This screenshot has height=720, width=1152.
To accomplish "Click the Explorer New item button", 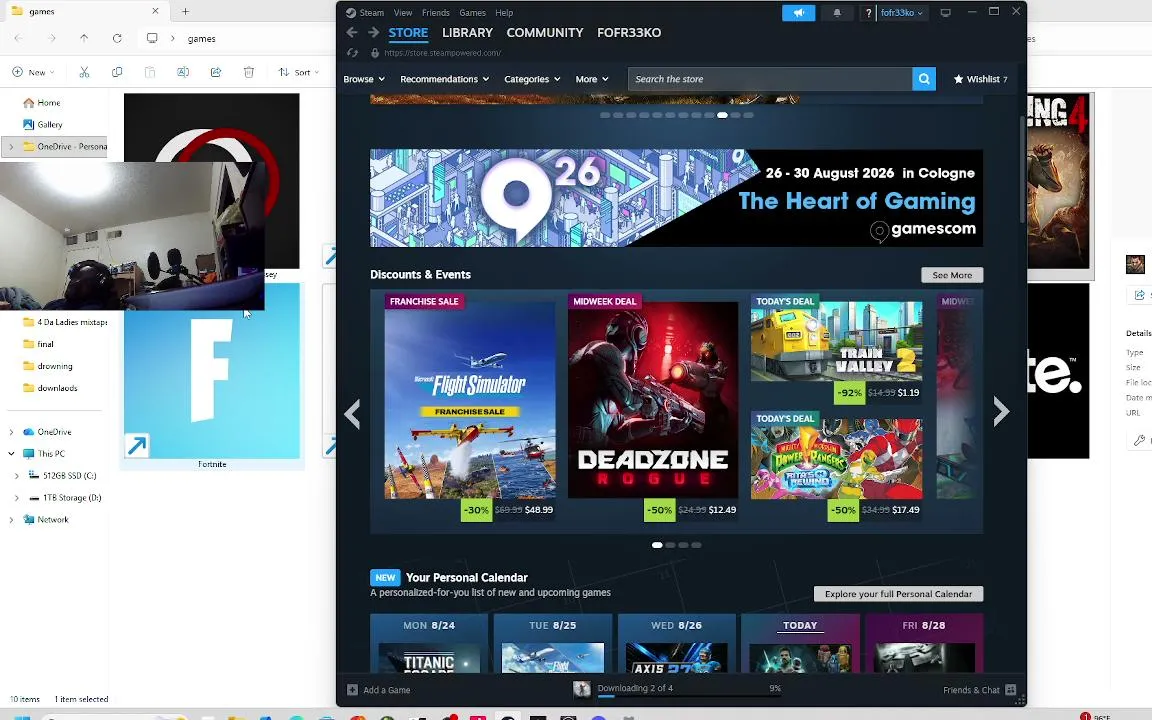I will pyautogui.click(x=33, y=72).
